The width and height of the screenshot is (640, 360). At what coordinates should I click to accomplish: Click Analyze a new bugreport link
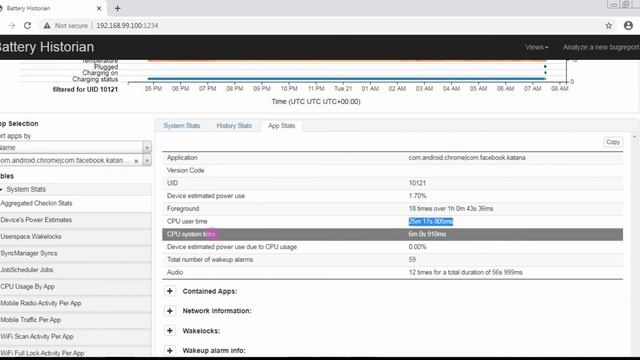click(x=601, y=47)
